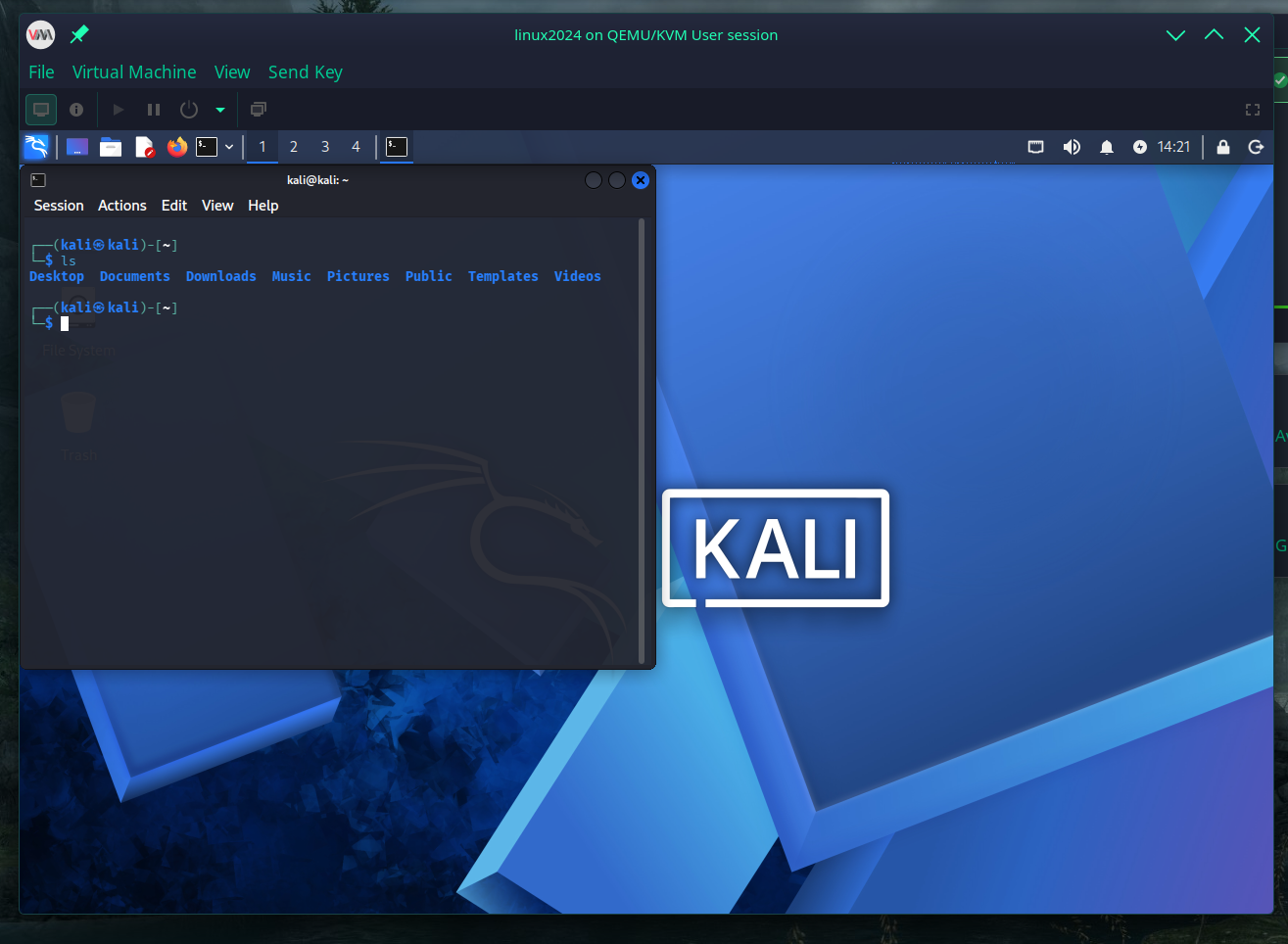Show the graphical console view
Image resolution: width=1288 pixels, height=944 pixels.
41,110
